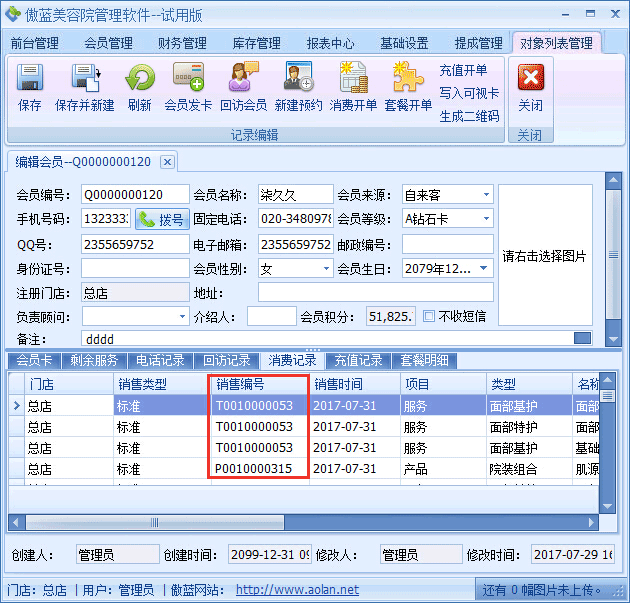Click the 会员名称 input field

pyautogui.click(x=296, y=194)
